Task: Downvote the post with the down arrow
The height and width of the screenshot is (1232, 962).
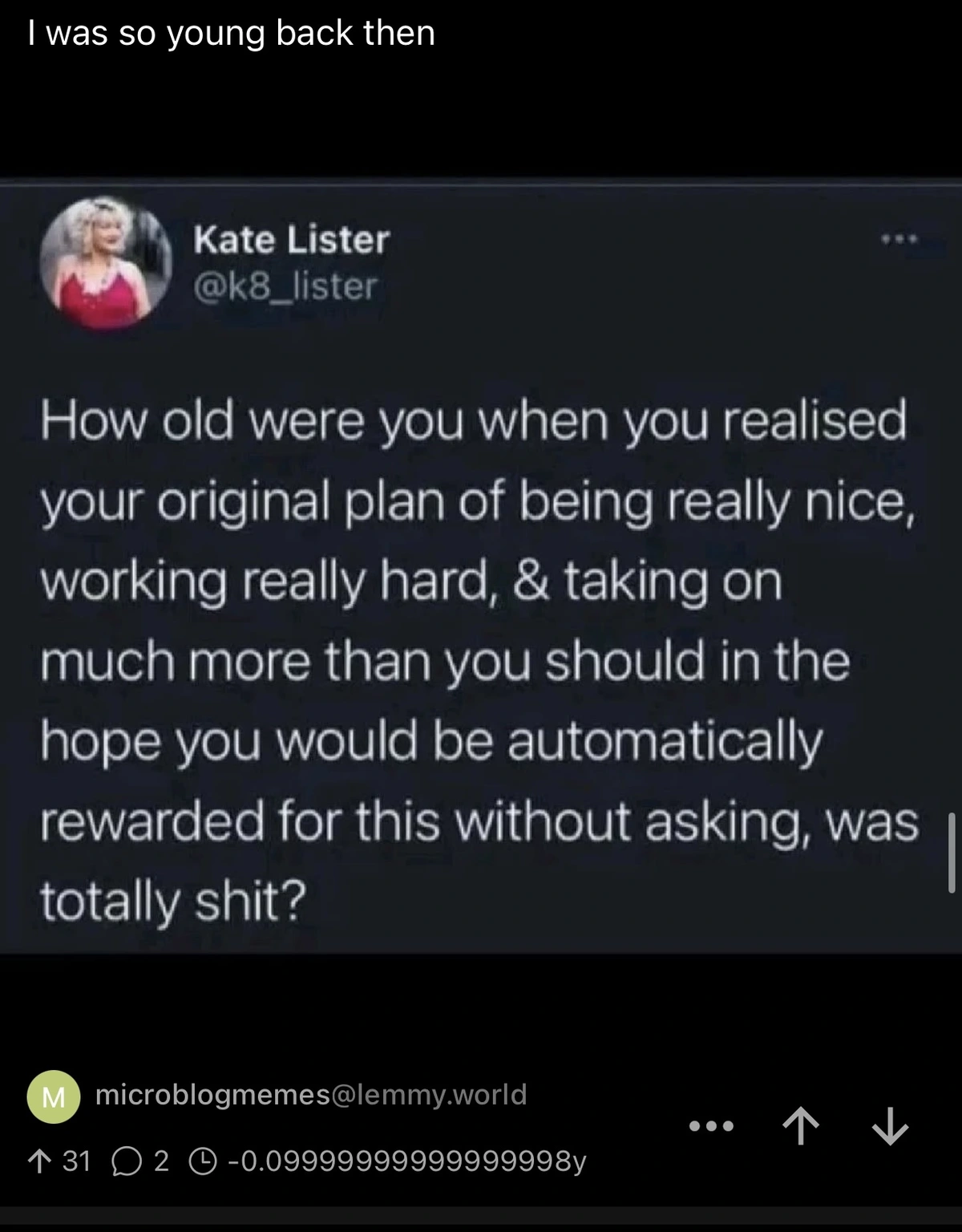Action: (890, 1128)
